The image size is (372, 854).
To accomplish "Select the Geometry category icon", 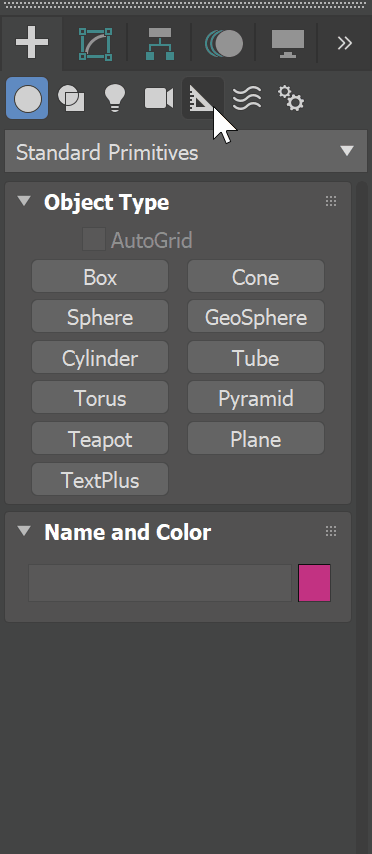I will [x=27, y=99].
